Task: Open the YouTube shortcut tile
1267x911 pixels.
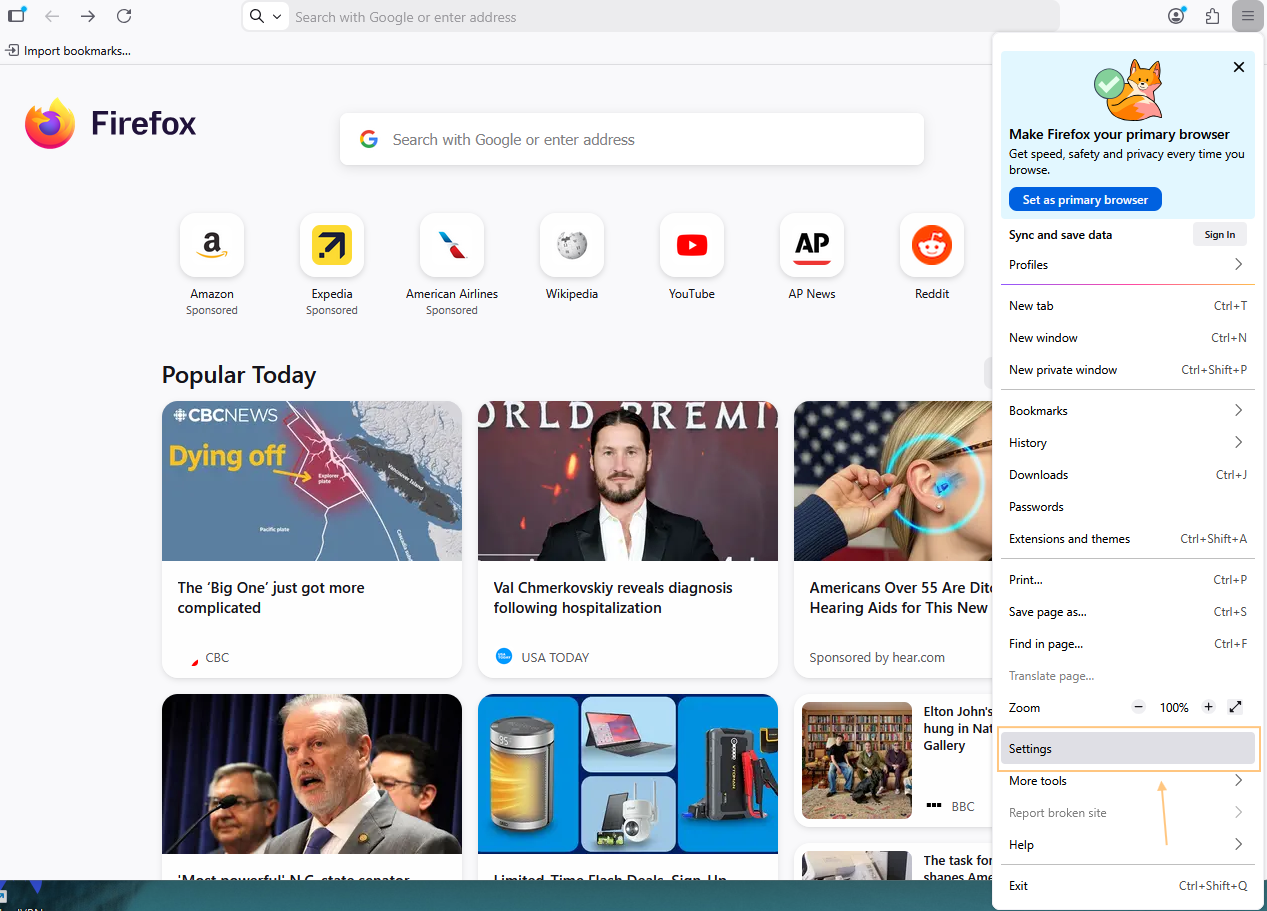Action: [691, 245]
